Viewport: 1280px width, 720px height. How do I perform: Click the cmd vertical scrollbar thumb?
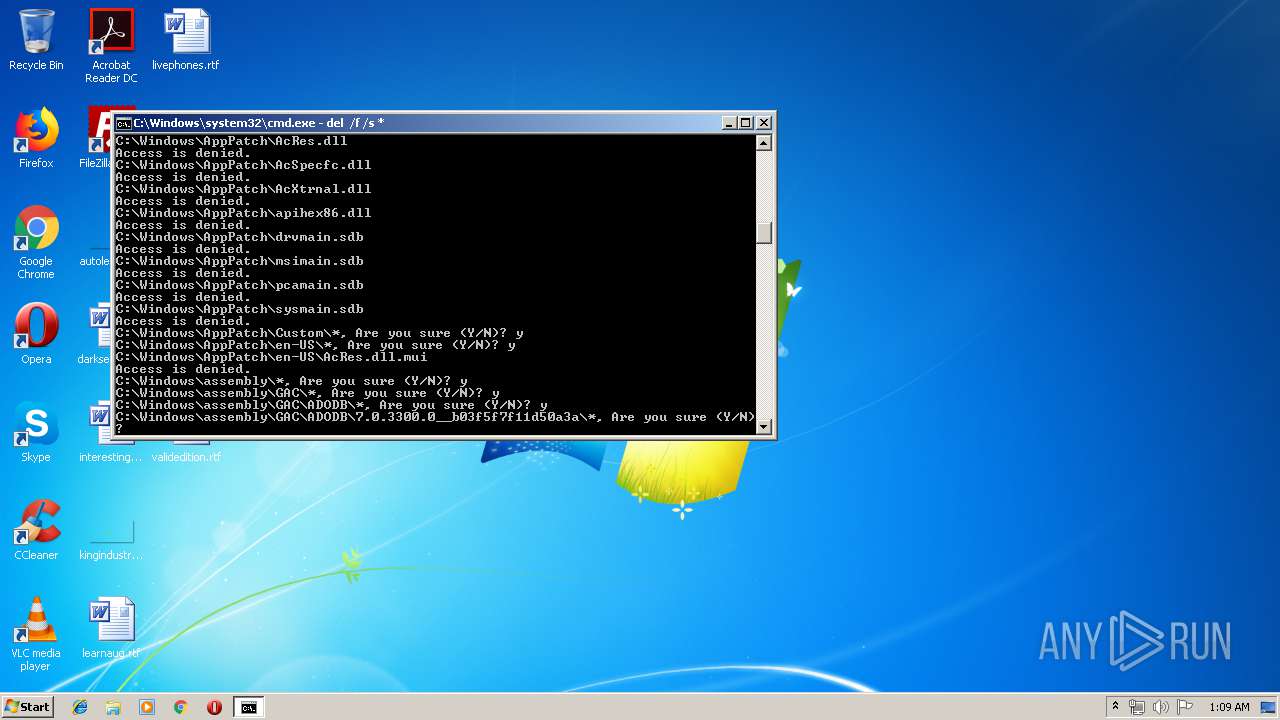pos(764,232)
